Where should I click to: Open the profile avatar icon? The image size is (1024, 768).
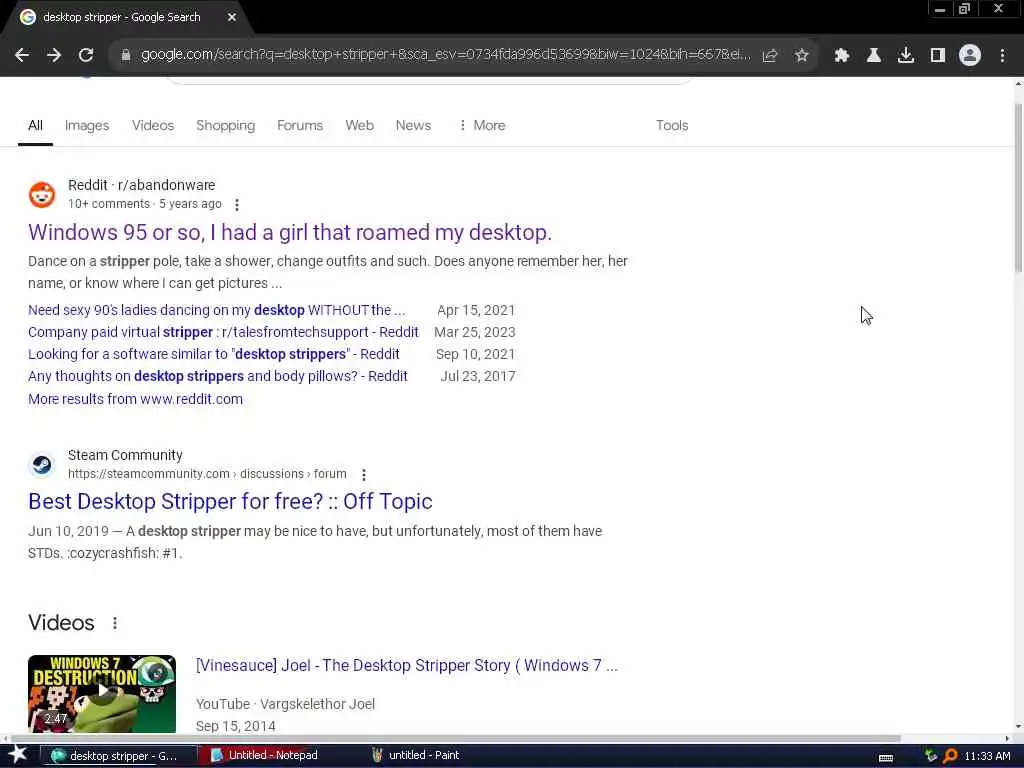pos(970,56)
